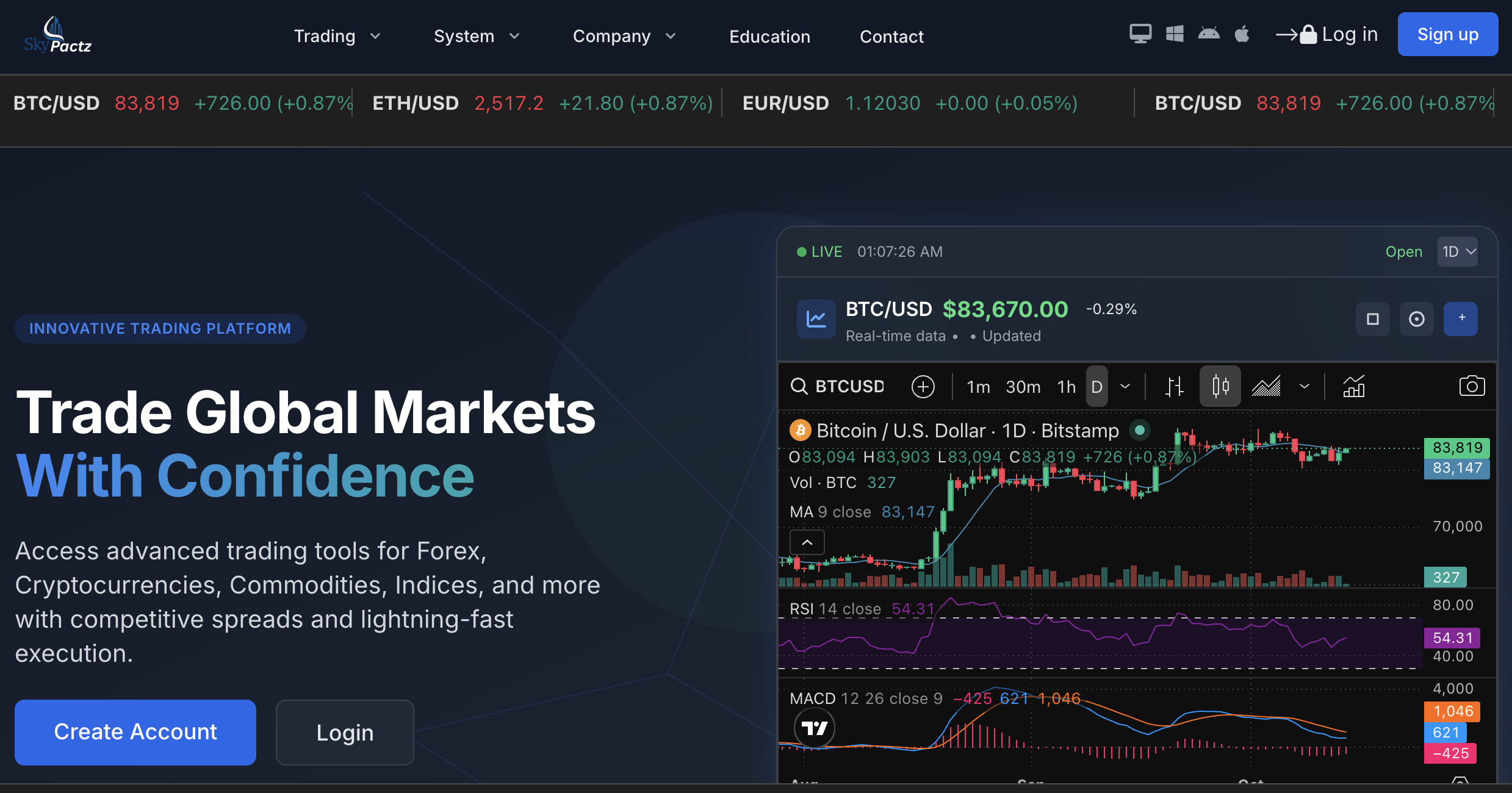
Task: Click the TradingView logo badge
Action: click(815, 728)
